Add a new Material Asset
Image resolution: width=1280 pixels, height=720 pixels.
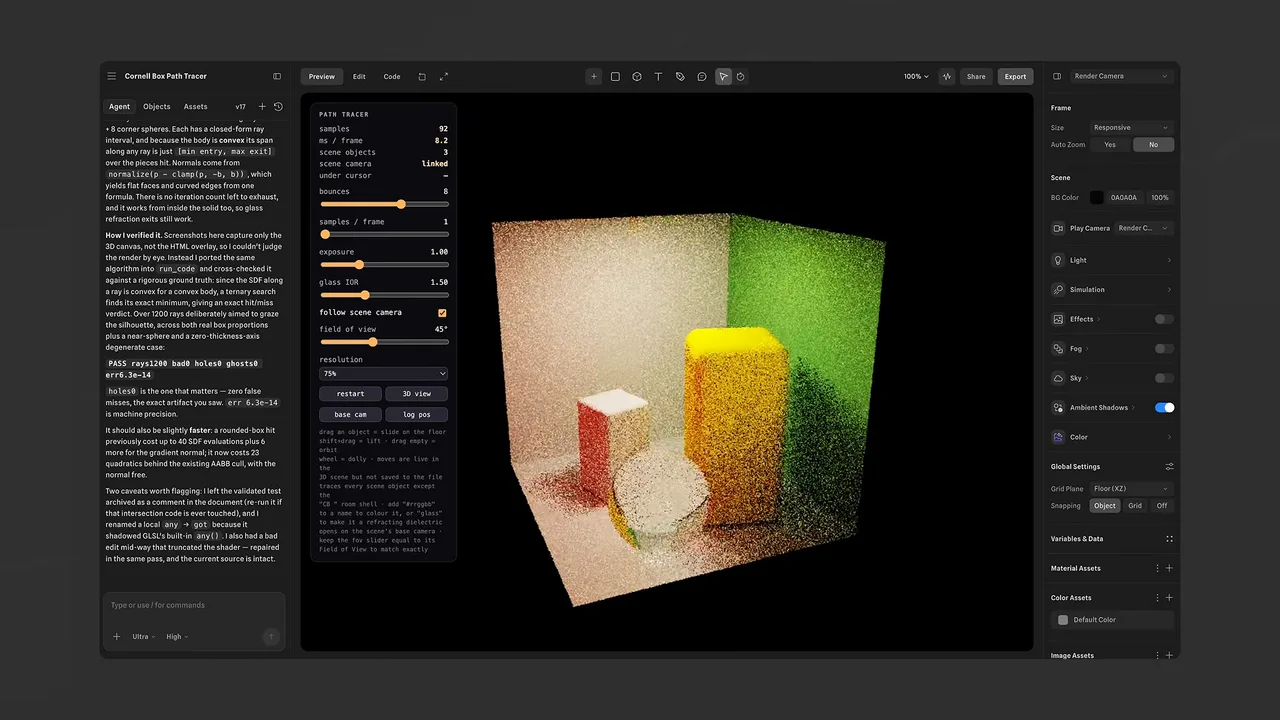click(1169, 568)
